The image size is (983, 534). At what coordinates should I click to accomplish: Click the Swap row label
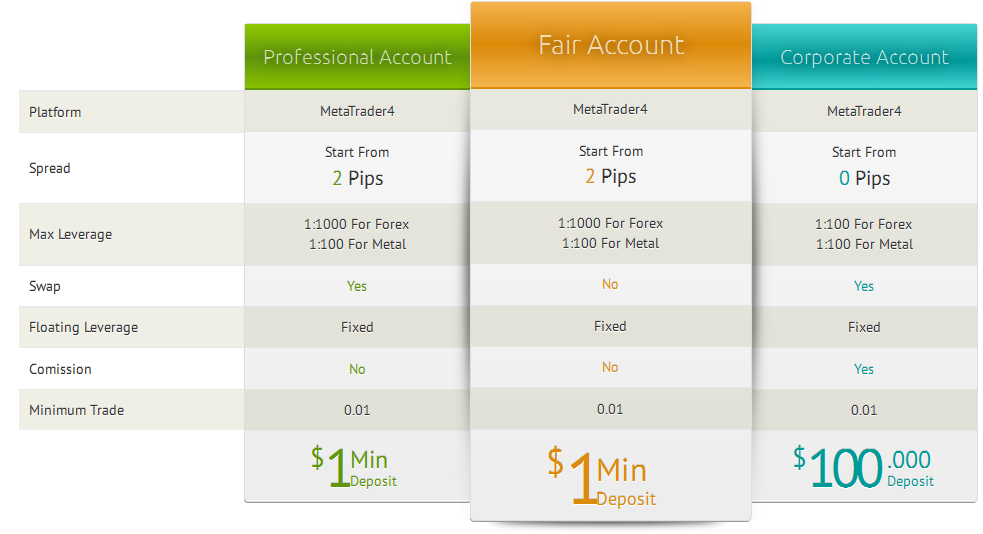pyautogui.click(x=45, y=286)
